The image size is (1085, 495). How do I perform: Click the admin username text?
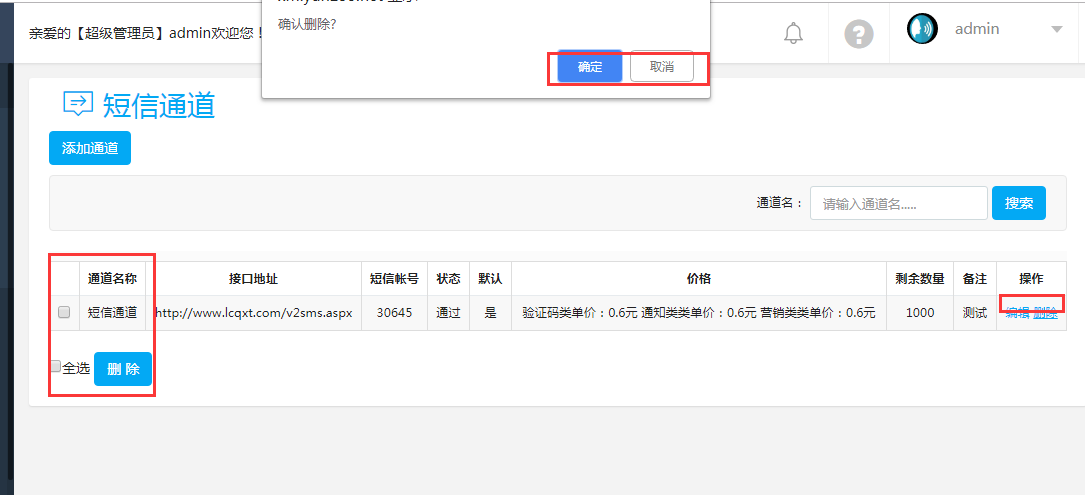coord(977,29)
